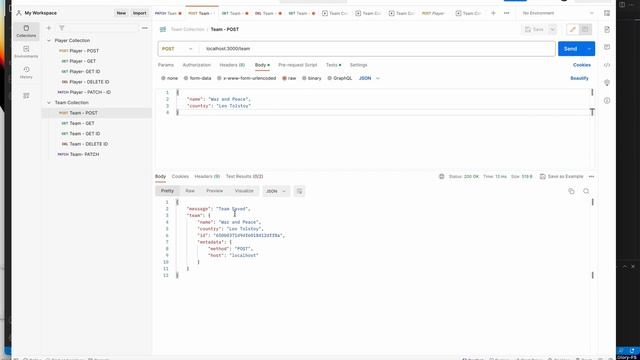Switch to request Settings tab
This screenshot has height=360, width=640.
[358, 65]
